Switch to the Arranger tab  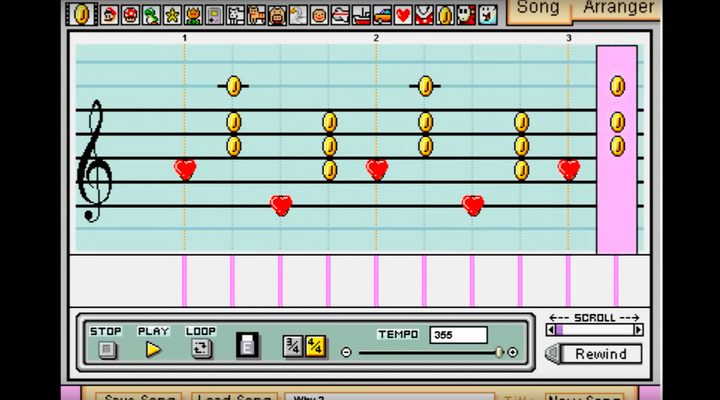coord(618,8)
